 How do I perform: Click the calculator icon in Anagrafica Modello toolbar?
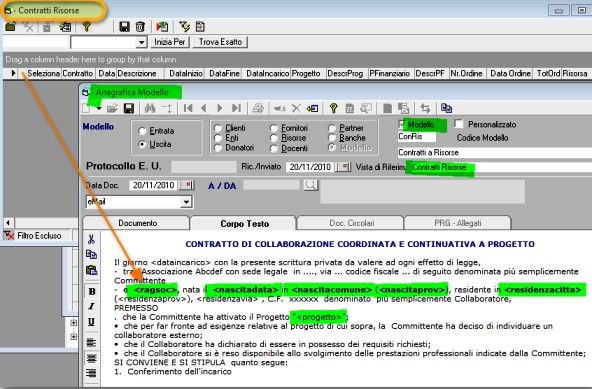click(x=350, y=109)
